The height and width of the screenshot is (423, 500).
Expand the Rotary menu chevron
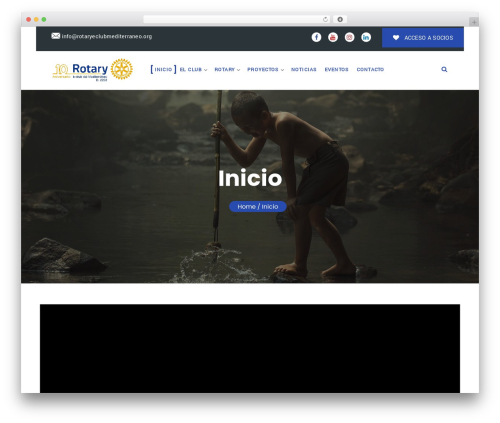238,70
